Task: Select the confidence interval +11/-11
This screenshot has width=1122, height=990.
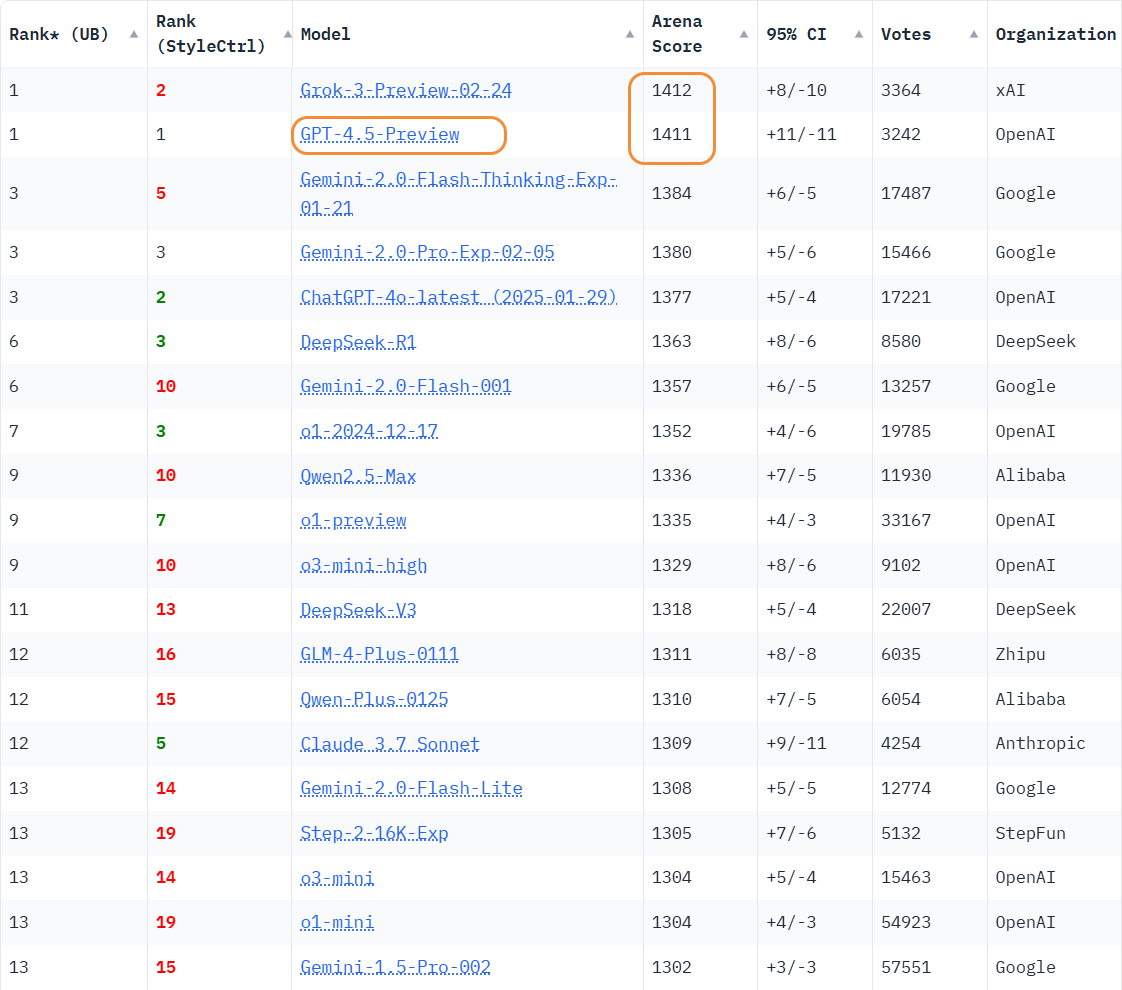Action: 801,134
